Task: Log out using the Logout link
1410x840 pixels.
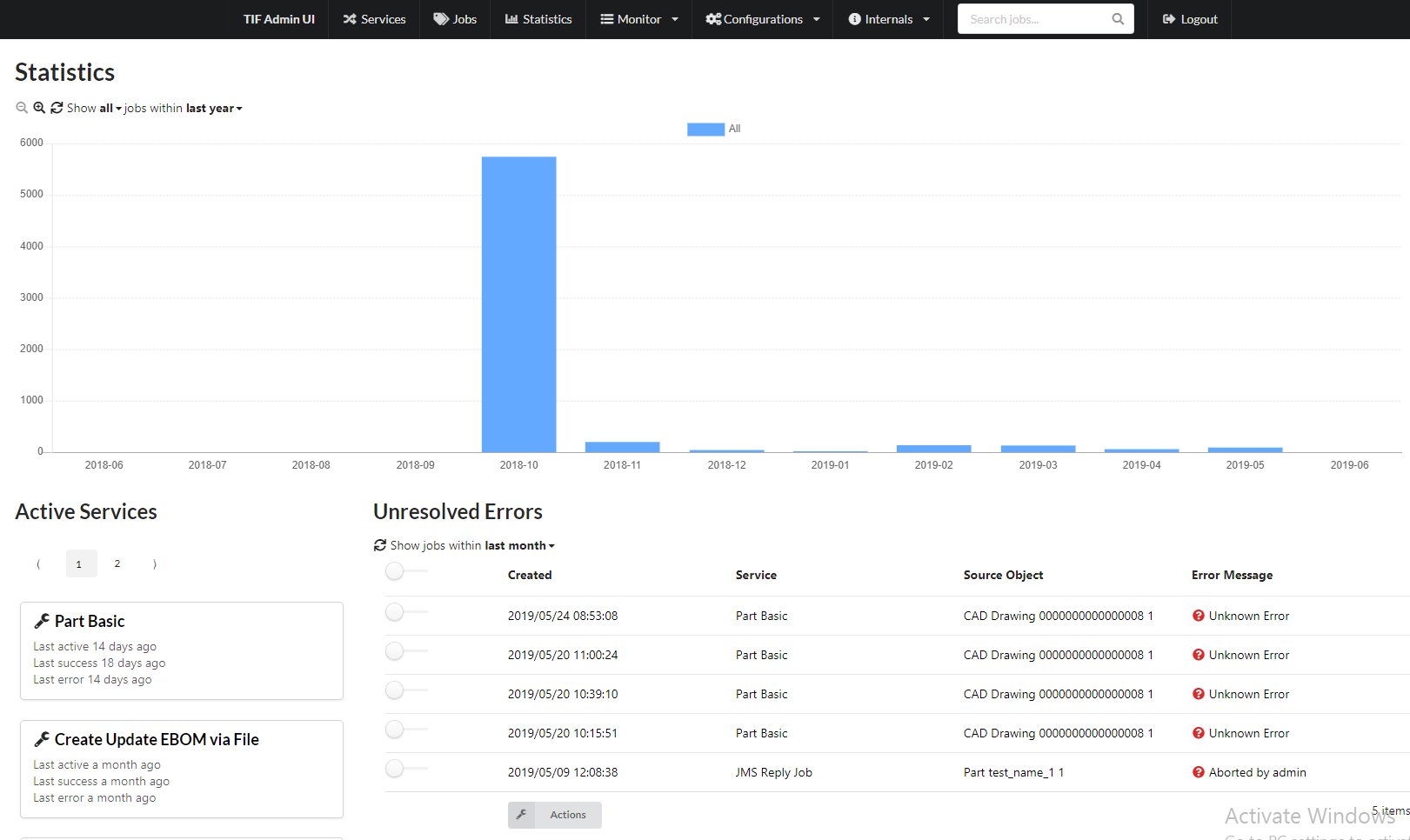Action: click(1190, 19)
